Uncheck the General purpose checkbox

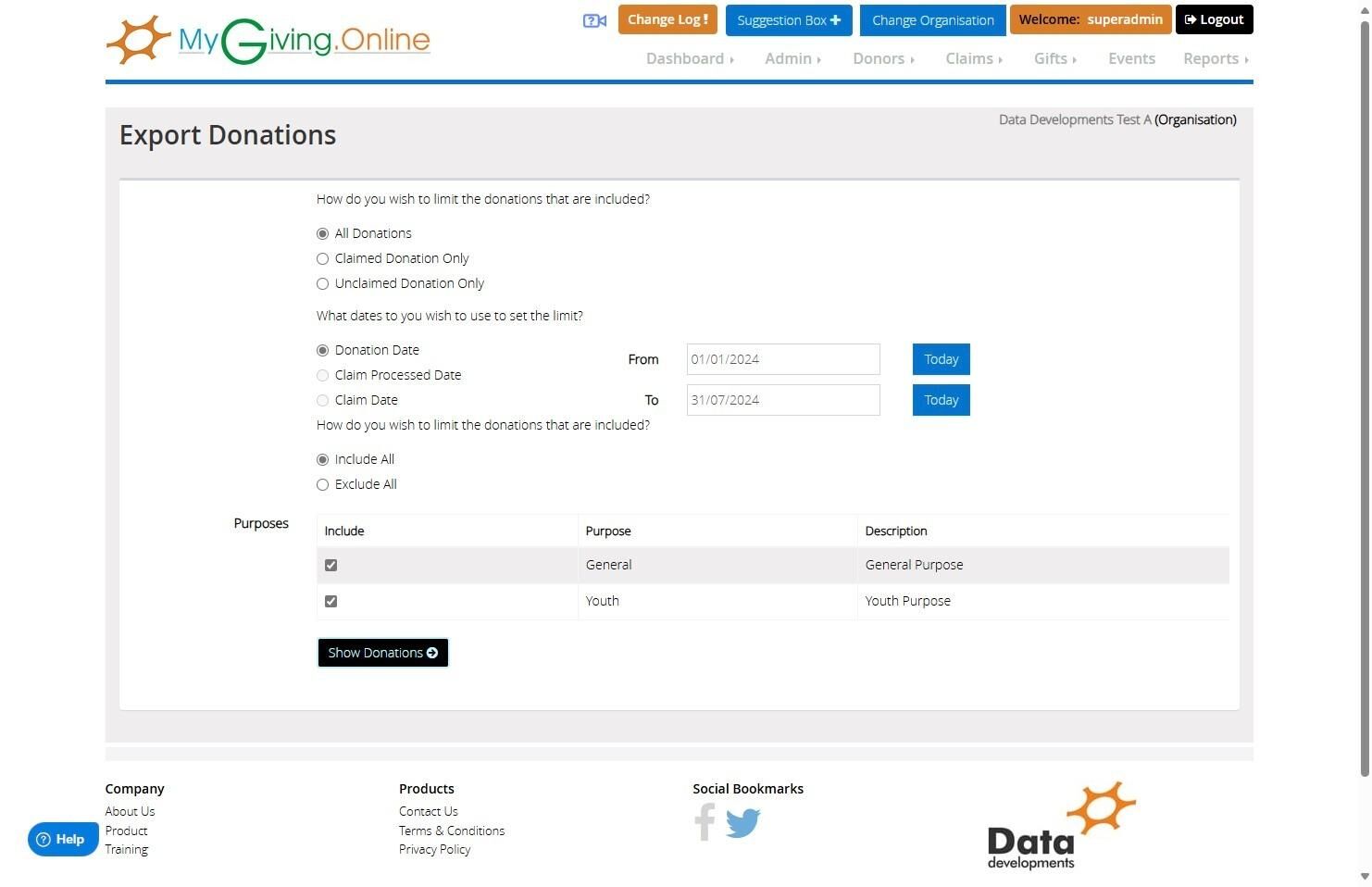click(x=331, y=565)
